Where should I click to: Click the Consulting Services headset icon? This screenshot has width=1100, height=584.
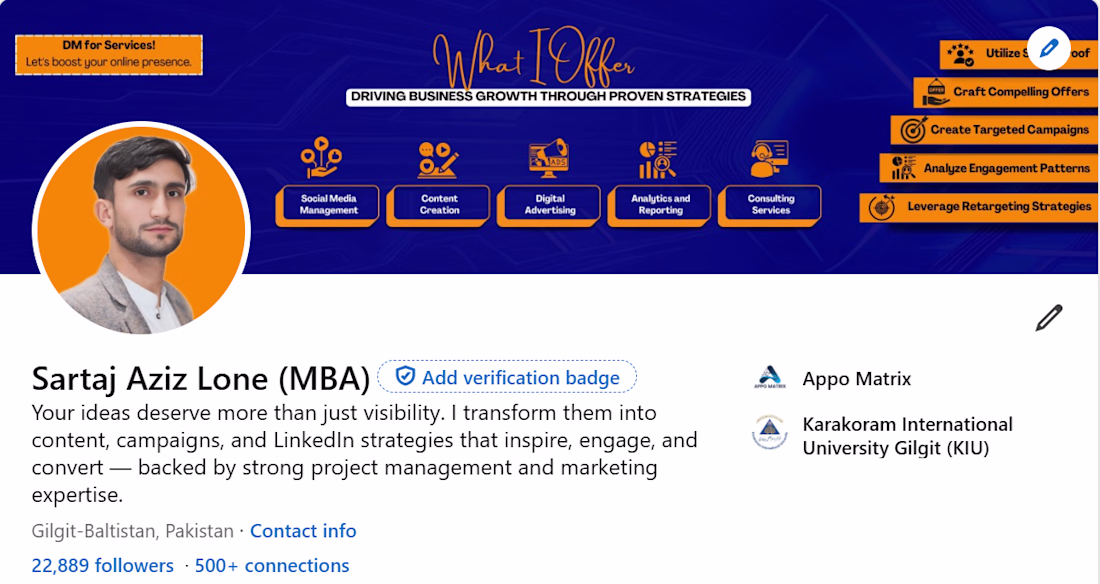(x=769, y=158)
